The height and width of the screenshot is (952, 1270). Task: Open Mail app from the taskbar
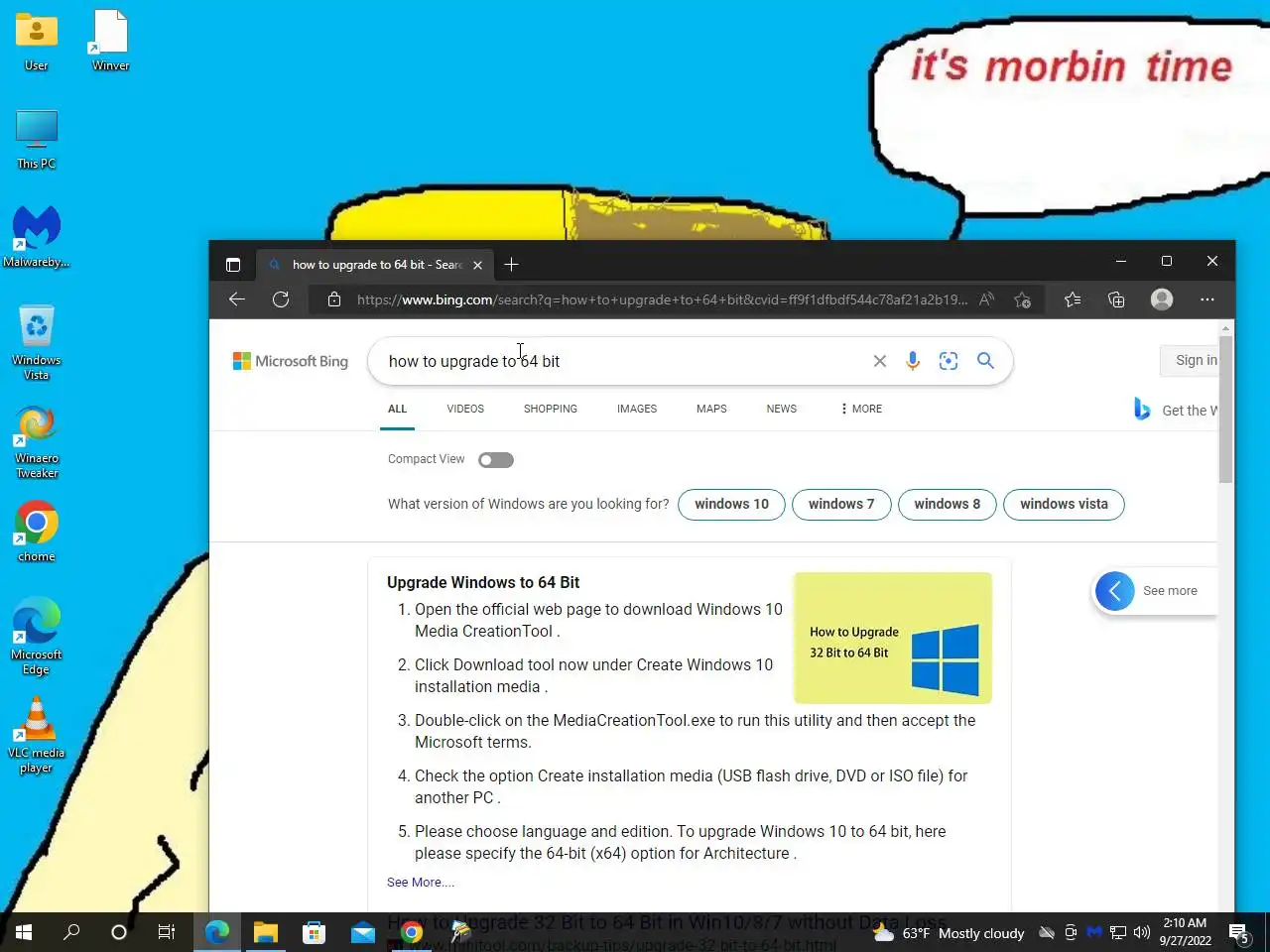(x=362, y=932)
